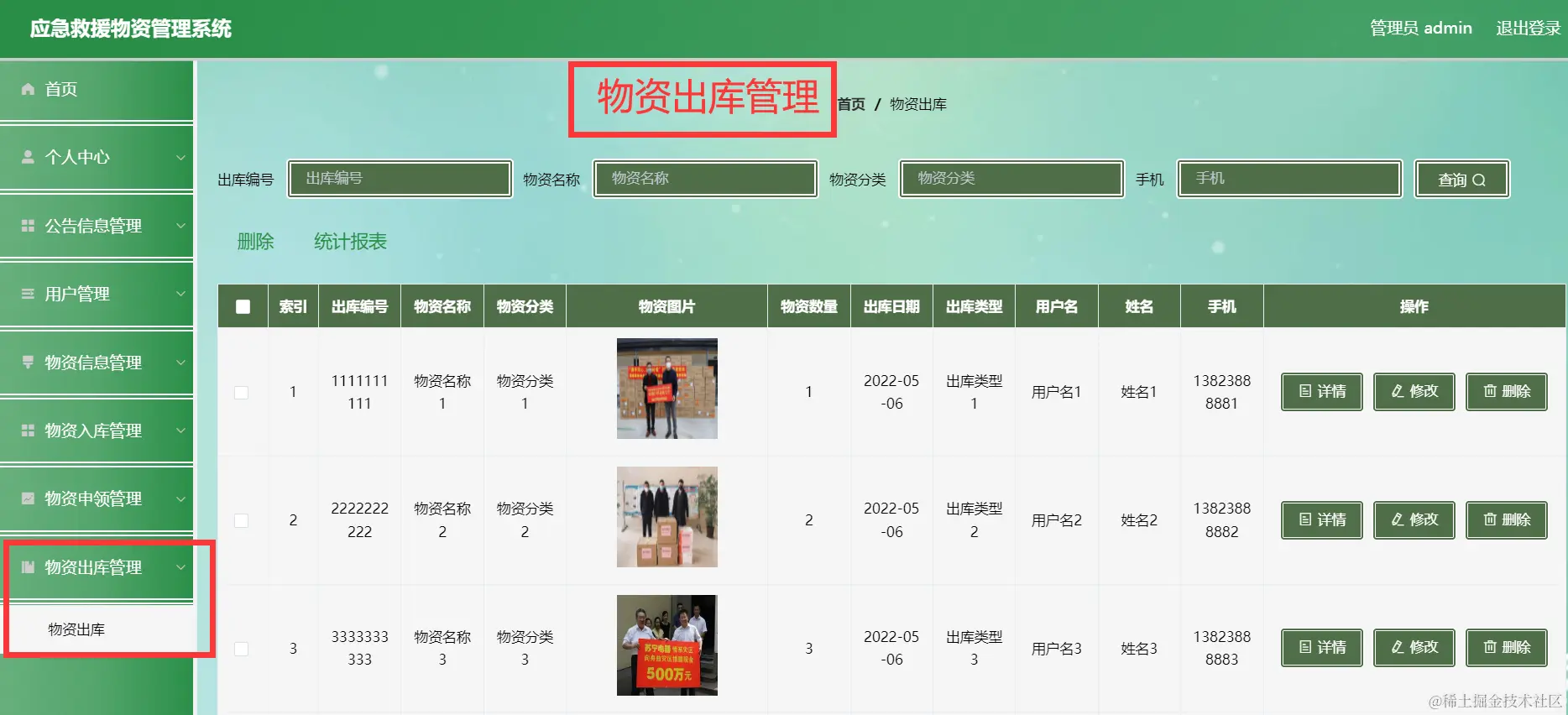1568x715 pixels.
Task: Open the row 2 supply image thumbnail
Action: pos(667,517)
